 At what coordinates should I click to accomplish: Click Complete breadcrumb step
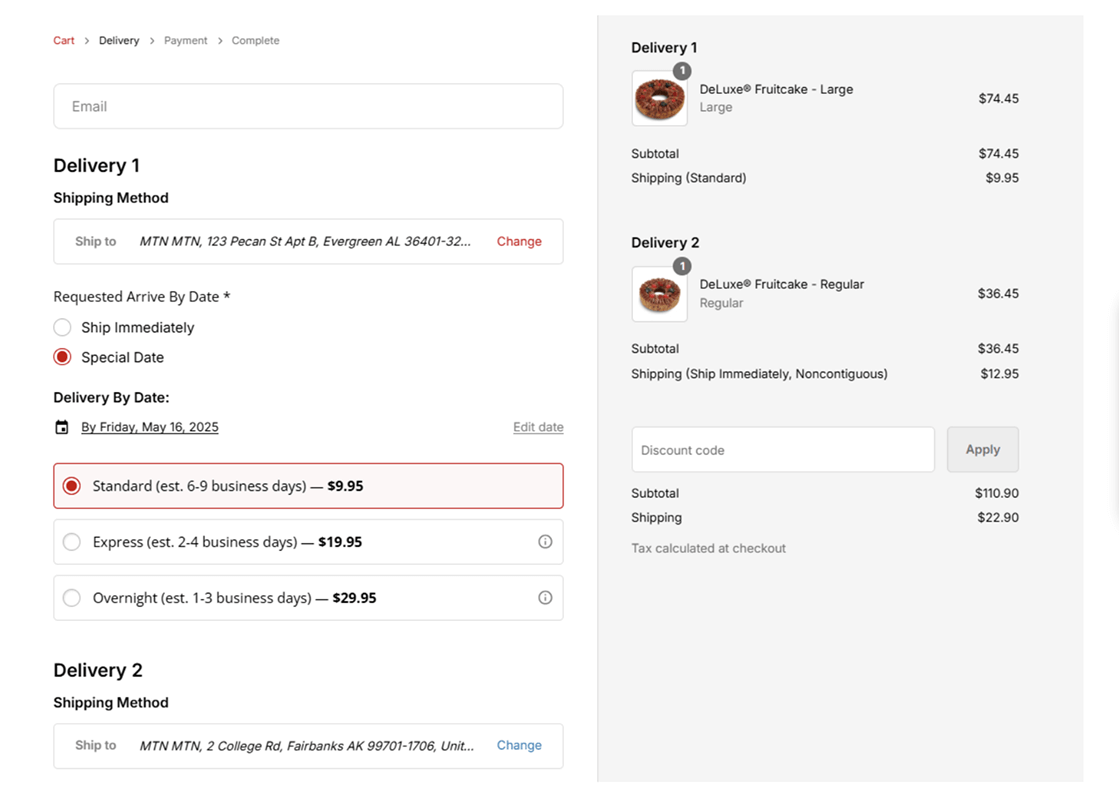(x=255, y=41)
